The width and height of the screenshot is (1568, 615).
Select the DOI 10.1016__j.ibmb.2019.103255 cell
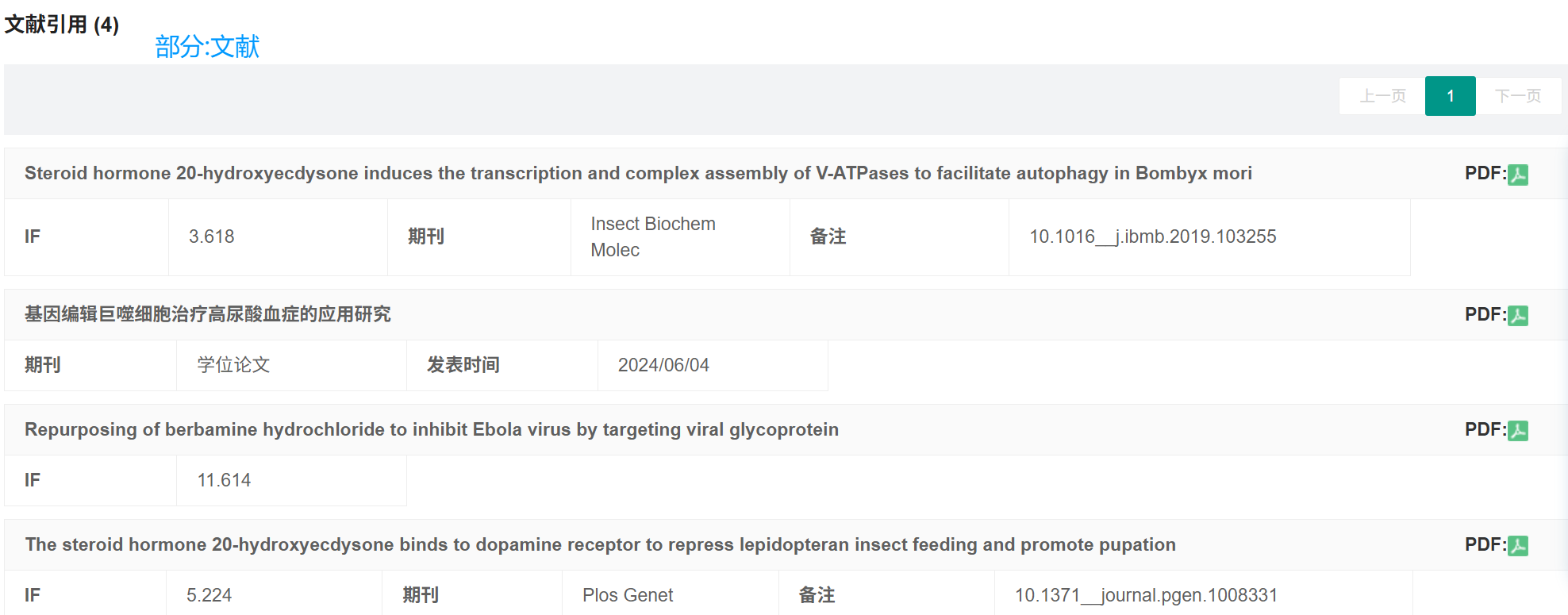[x=1152, y=236]
